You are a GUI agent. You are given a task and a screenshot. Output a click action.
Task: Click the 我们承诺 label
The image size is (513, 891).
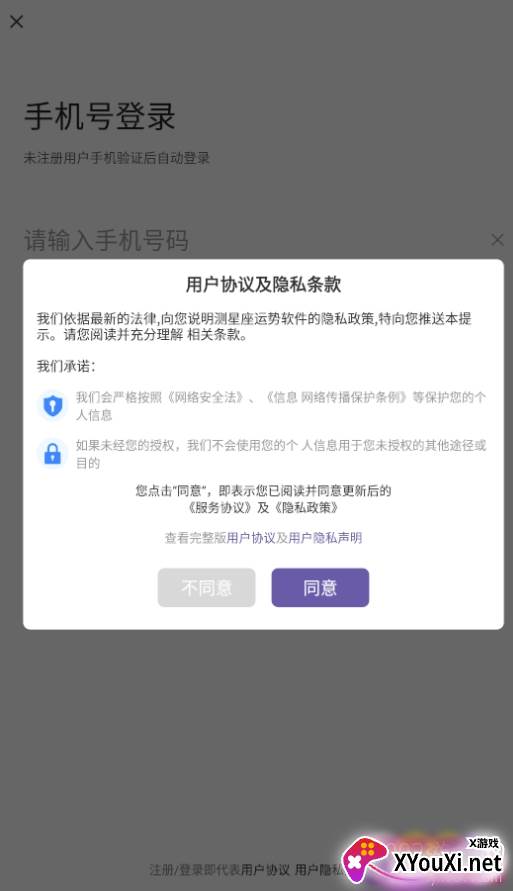pos(66,367)
